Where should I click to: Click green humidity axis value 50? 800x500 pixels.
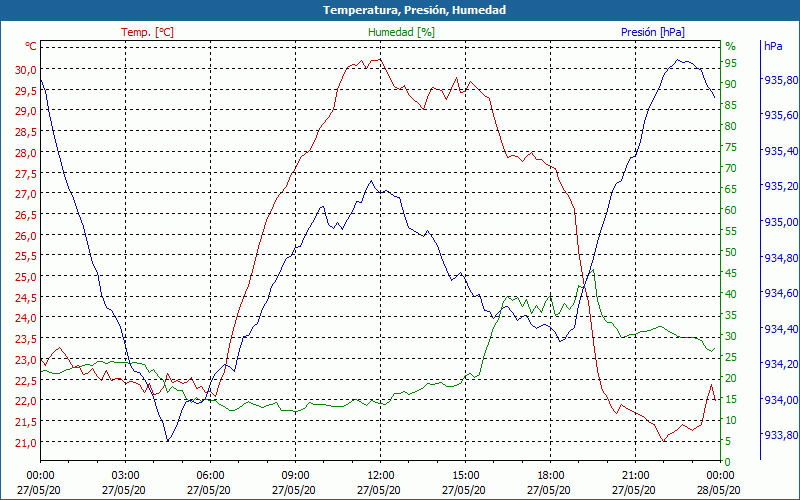731,252
